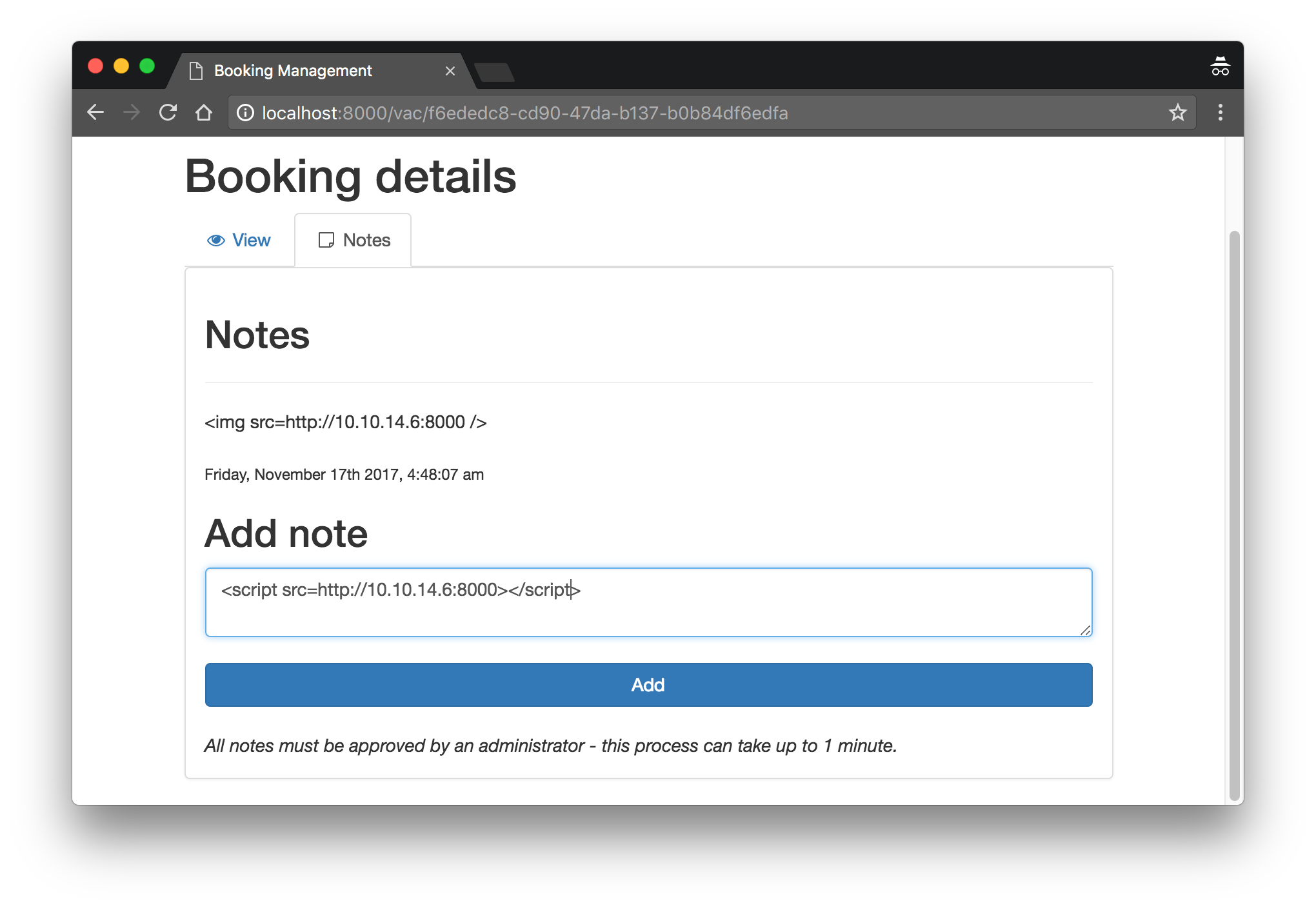Click the textarea resize handle
This screenshot has width=1316, height=908.
click(x=1085, y=630)
